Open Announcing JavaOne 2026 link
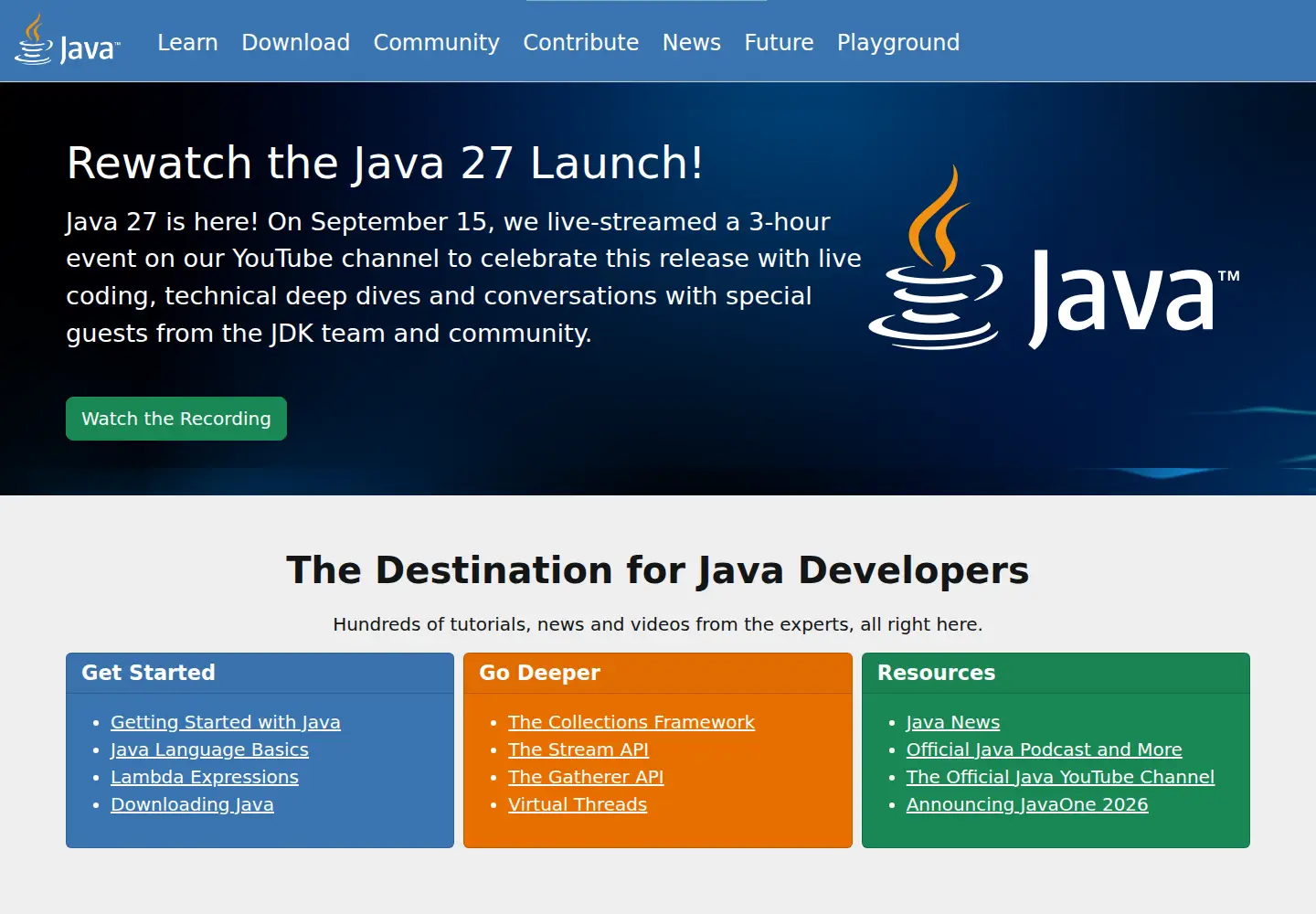The image size is (1316, 914). click(x=1027, y=804)
